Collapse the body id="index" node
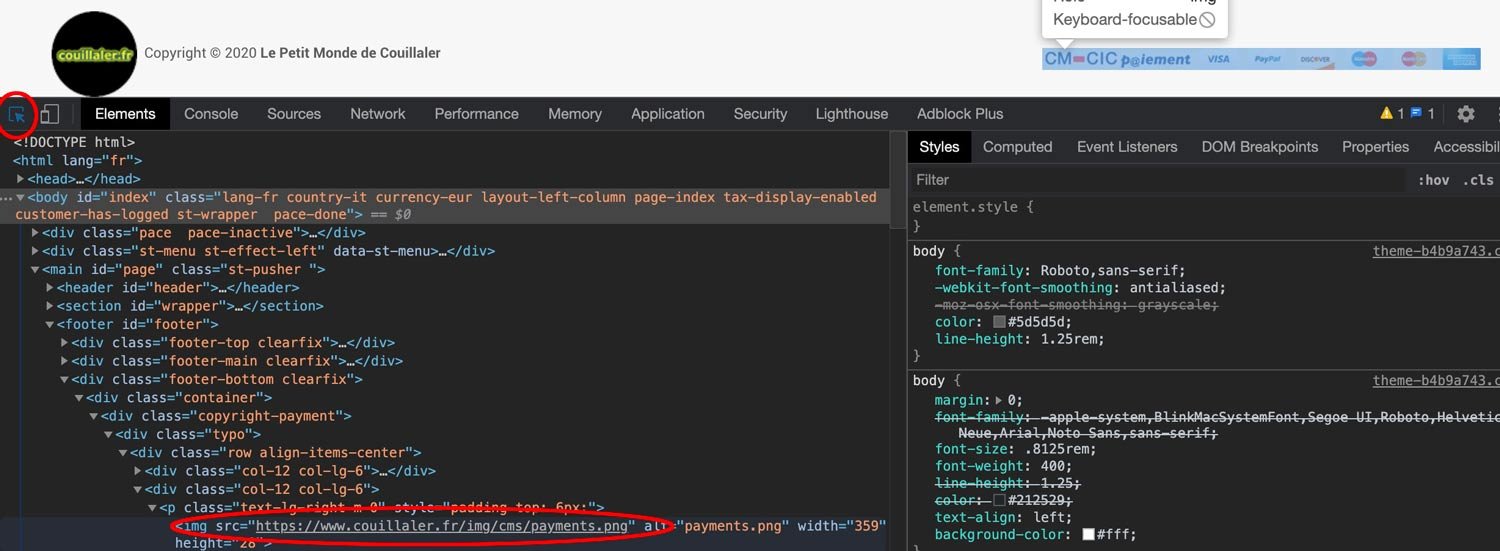1500x551 pixels. 20,198
